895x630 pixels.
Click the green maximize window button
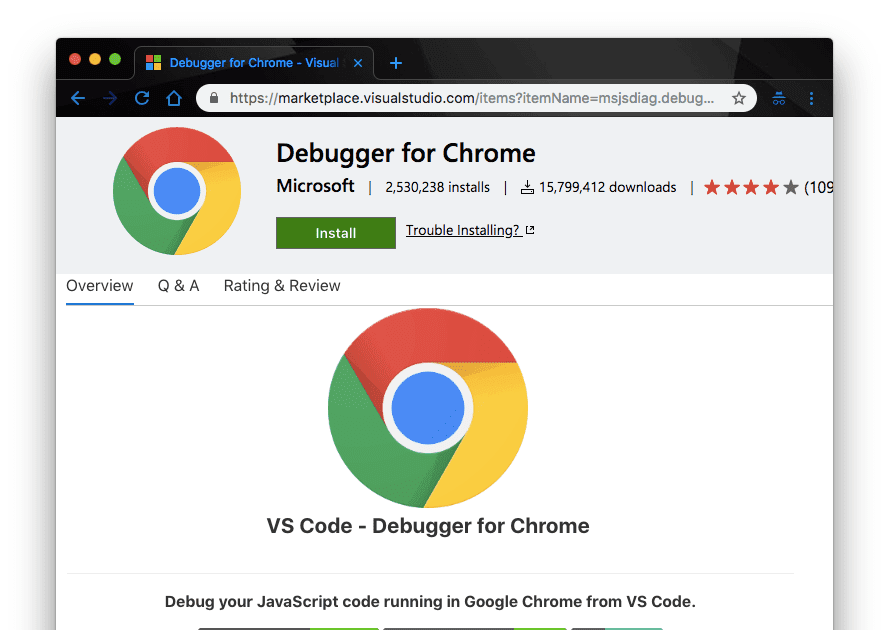(x=115, y=59)
